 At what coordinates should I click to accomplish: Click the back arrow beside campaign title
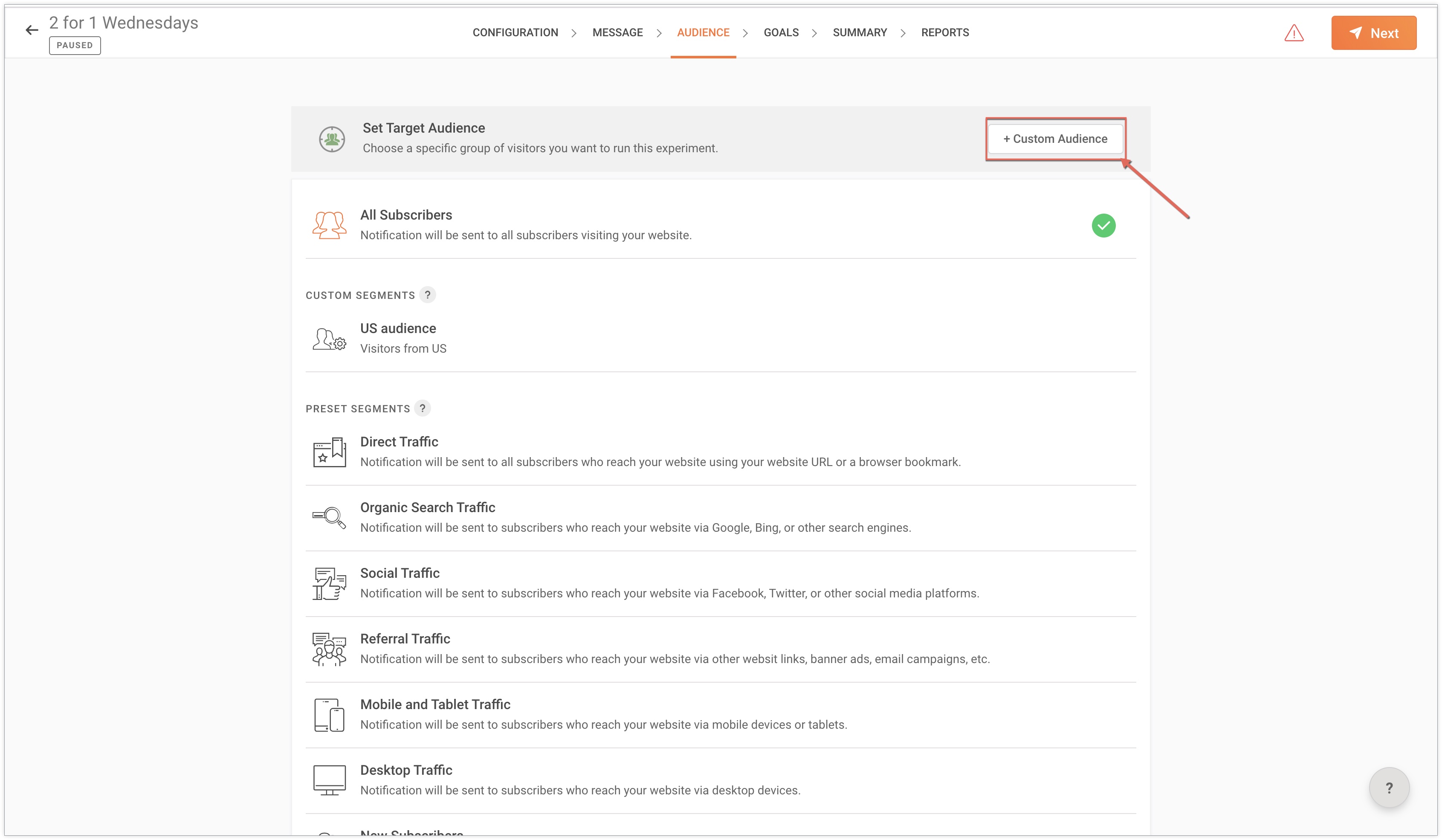[32, 30]
